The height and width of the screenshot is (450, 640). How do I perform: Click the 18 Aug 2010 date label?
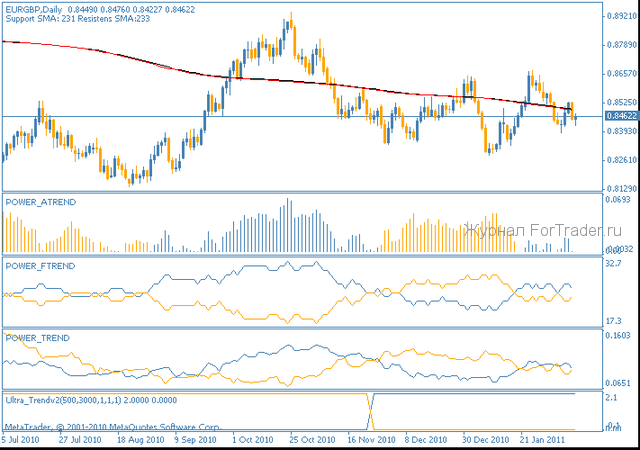click(x=140, y=440)
